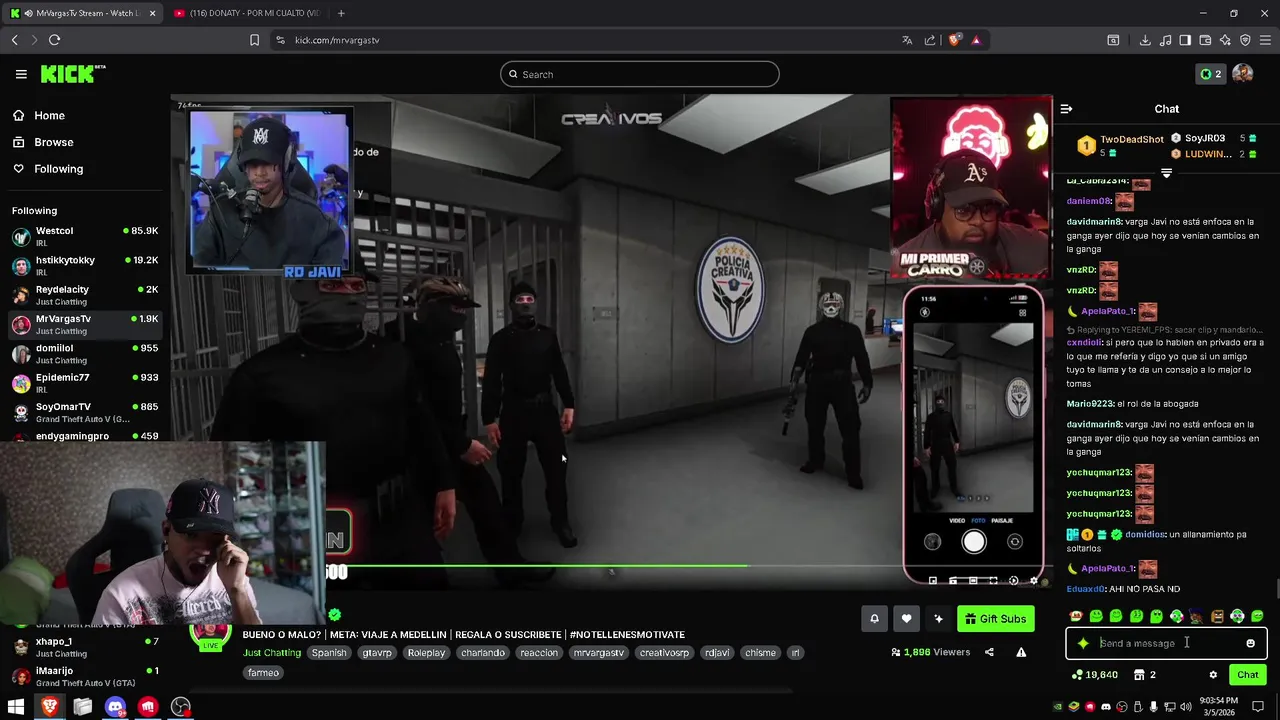Click the farmeo tag

click(x=264, y=673)
